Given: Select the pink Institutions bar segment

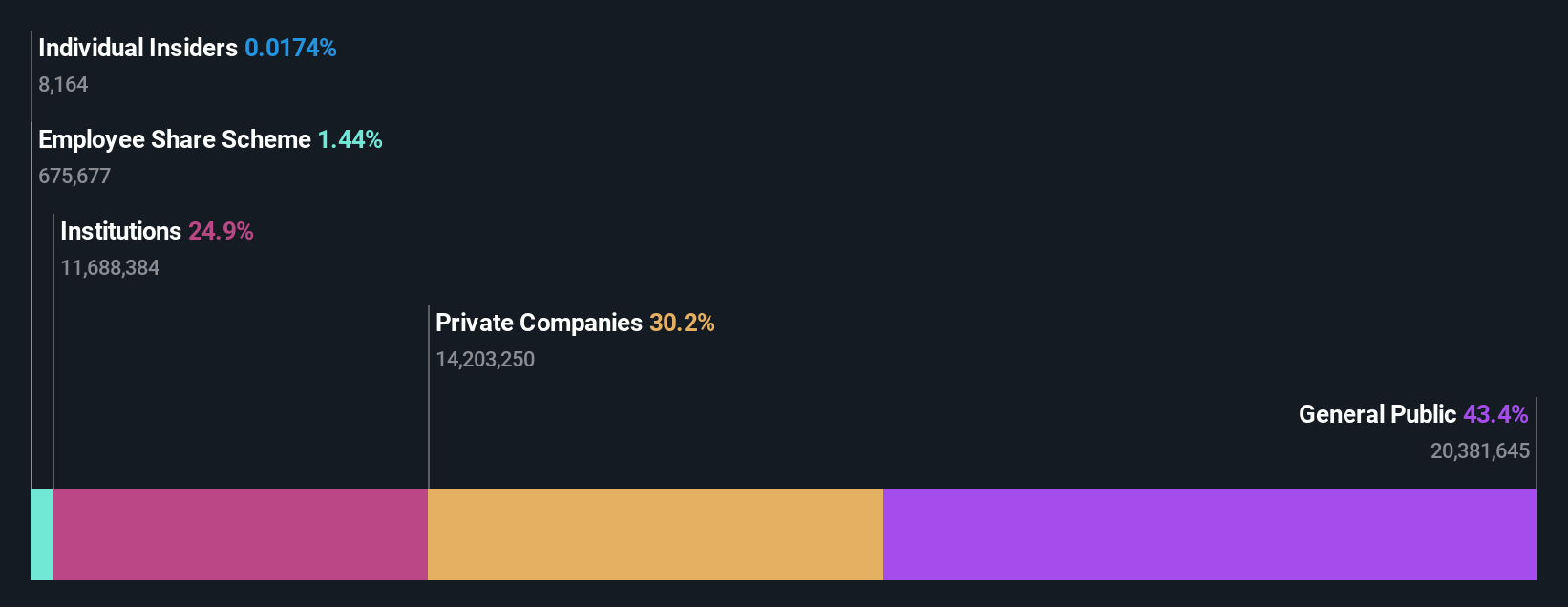Looking at the screenshot, I should pyautogui.click(x=240, y=534).
